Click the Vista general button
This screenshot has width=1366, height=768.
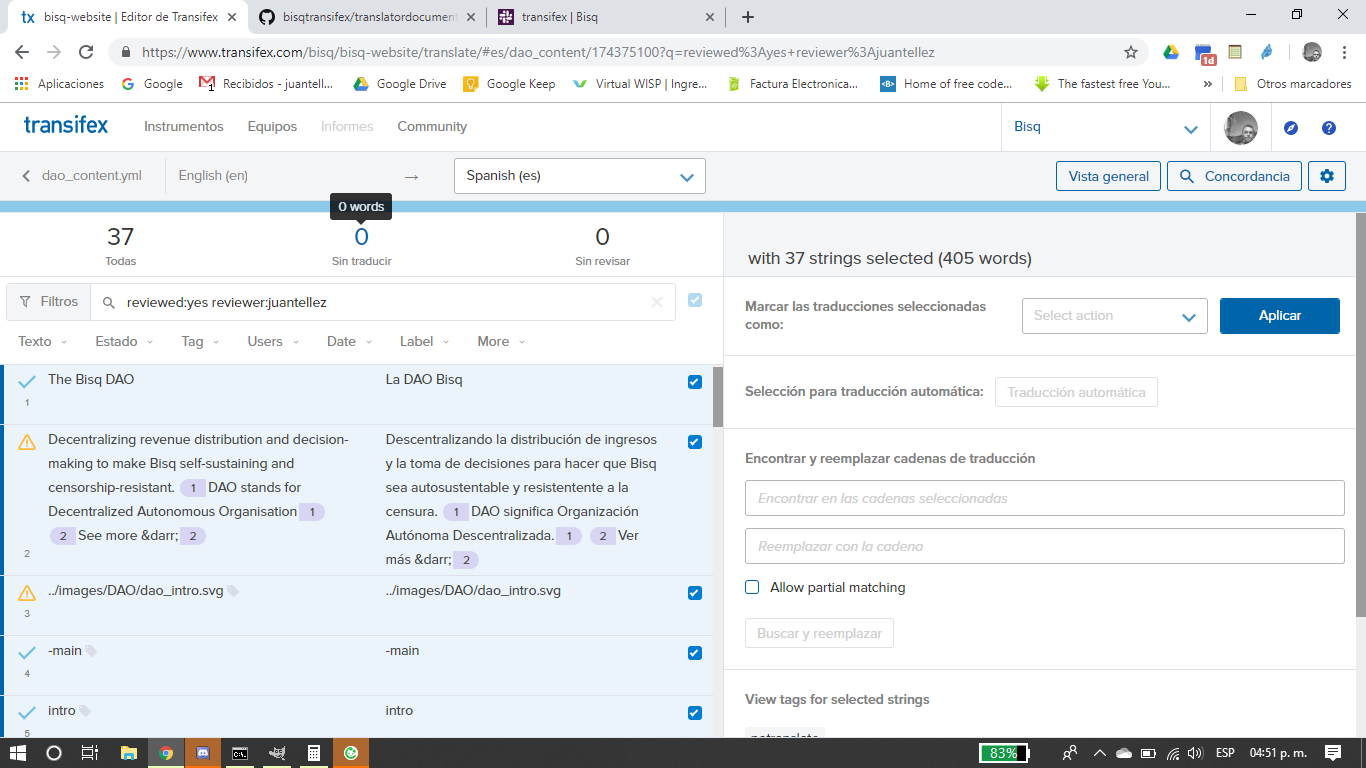point(1109,176)
